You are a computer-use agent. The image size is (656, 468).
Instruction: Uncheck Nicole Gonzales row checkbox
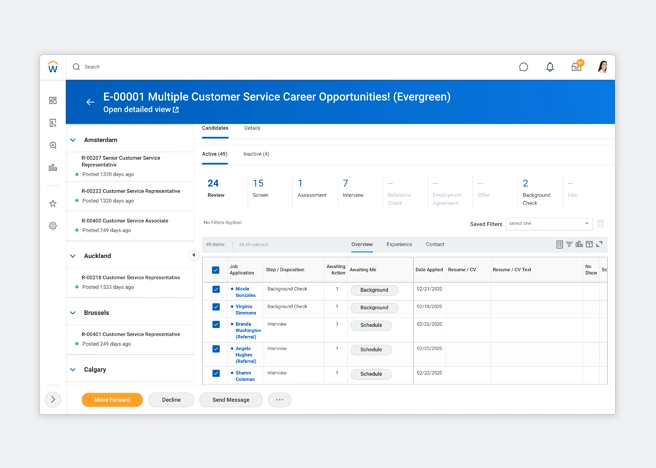coord(216,290)
